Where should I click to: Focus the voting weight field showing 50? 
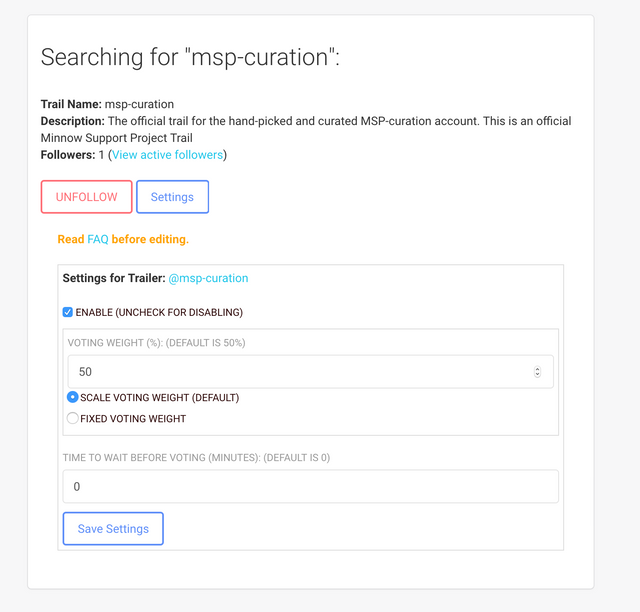click(x=310, y=372)
